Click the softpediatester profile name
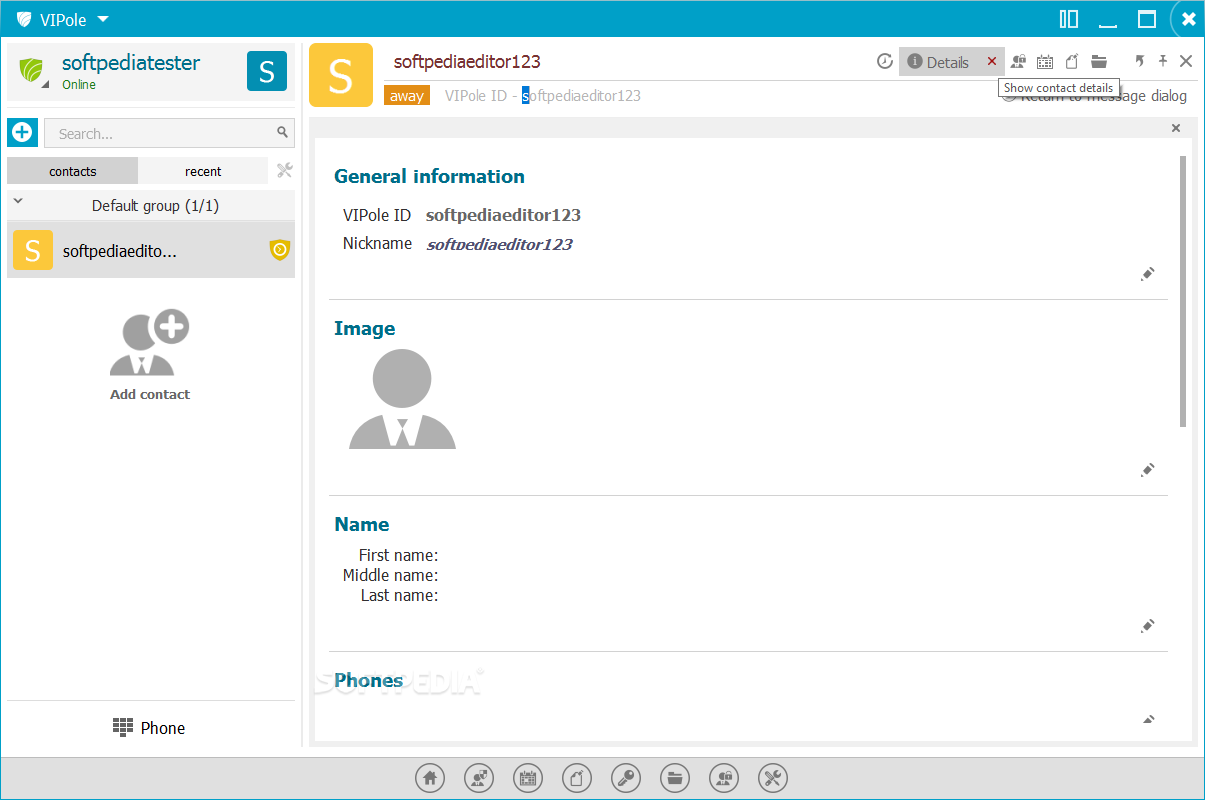 (131, 62)
